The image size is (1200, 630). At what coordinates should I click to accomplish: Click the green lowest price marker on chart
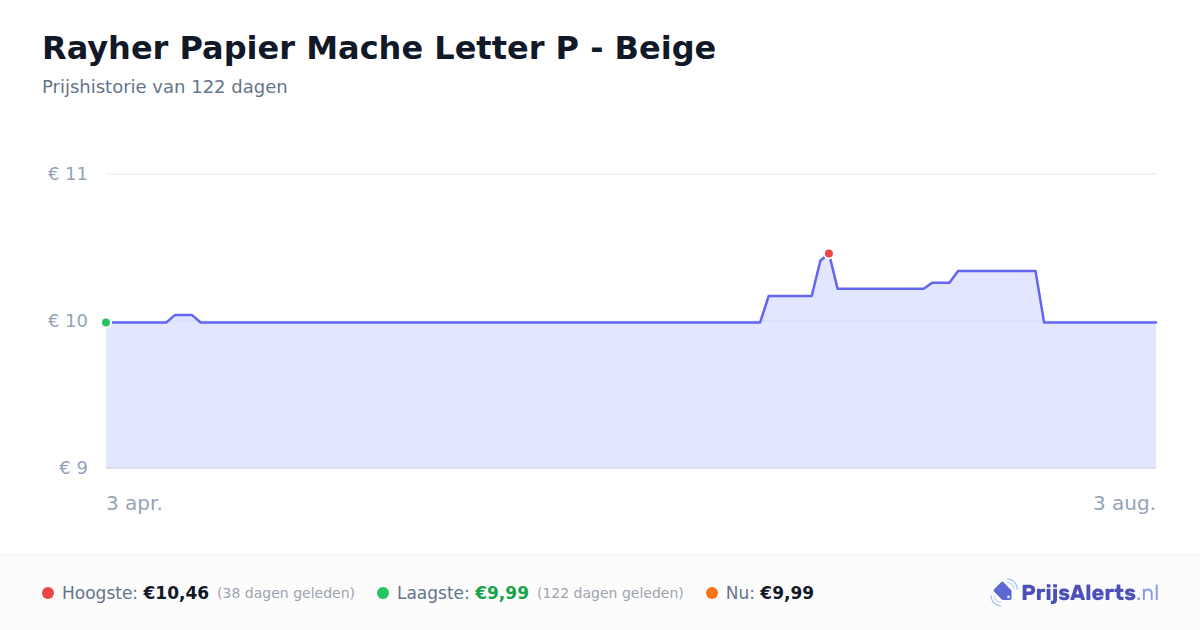pos(106,322)
